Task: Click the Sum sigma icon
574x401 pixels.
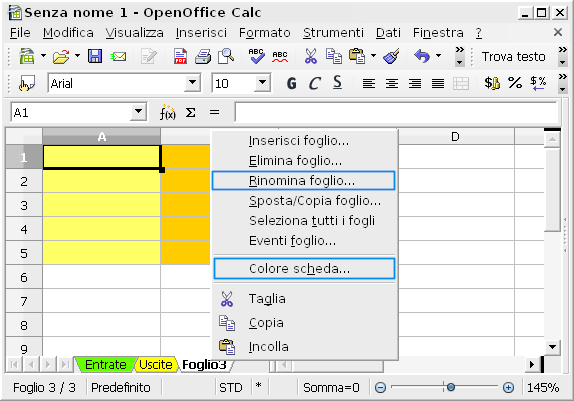Action: [x=190, y=112]
